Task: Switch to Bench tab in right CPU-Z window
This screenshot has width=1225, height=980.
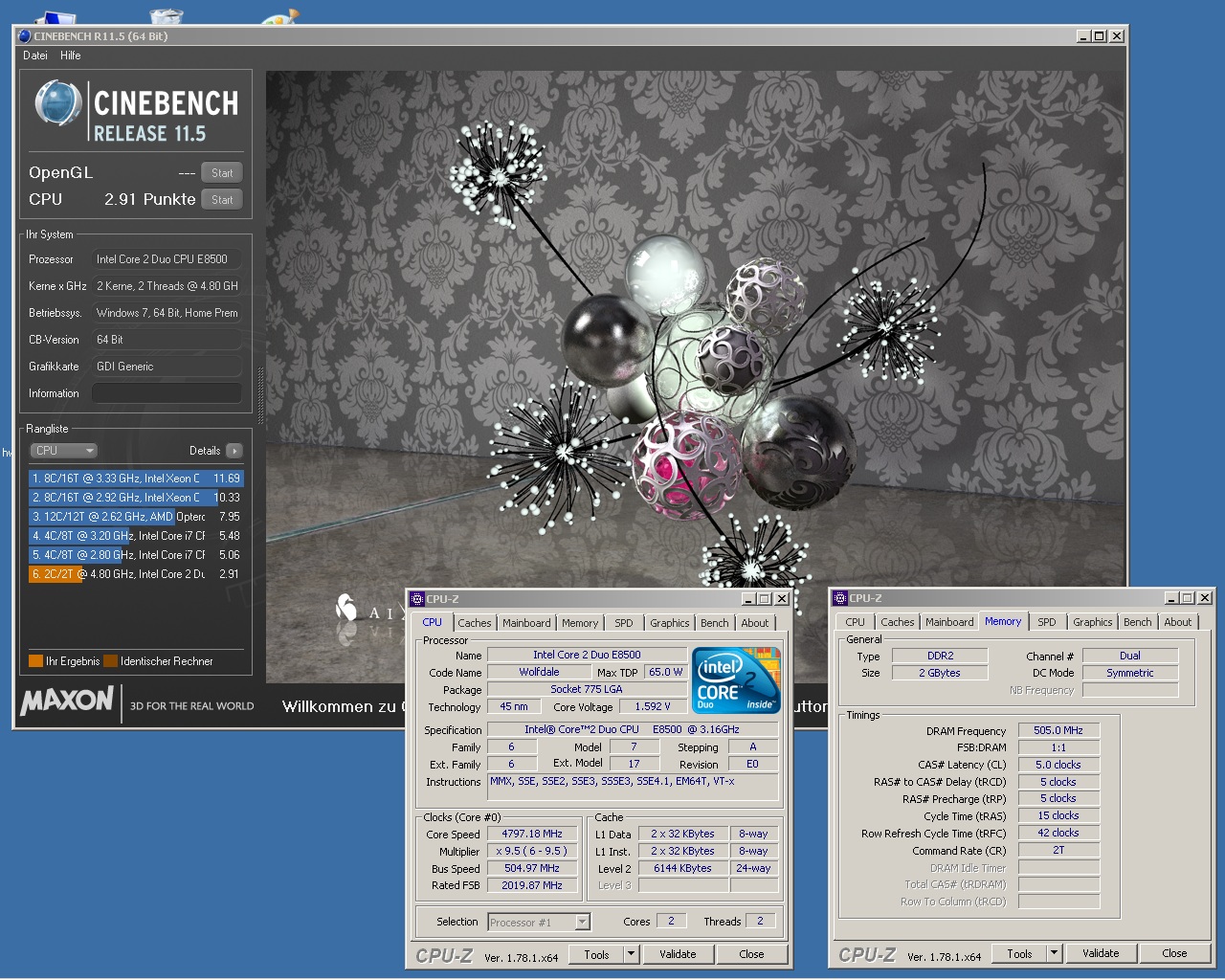Action: (x=1137, y=622)
